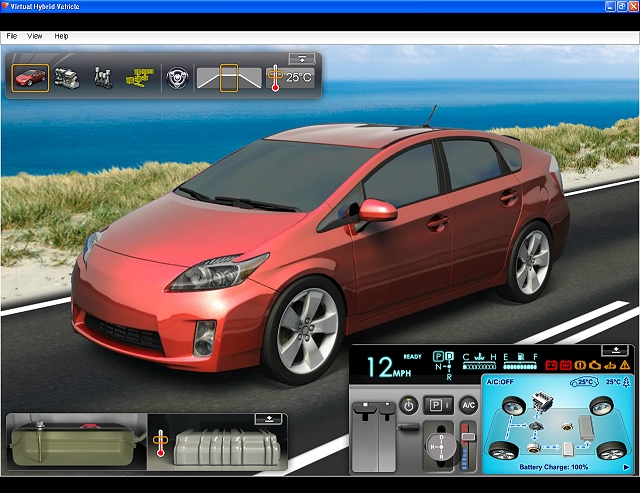640x493 pixels.
Task: Show the yellow wiring diagram view
Action: point(140,77)
